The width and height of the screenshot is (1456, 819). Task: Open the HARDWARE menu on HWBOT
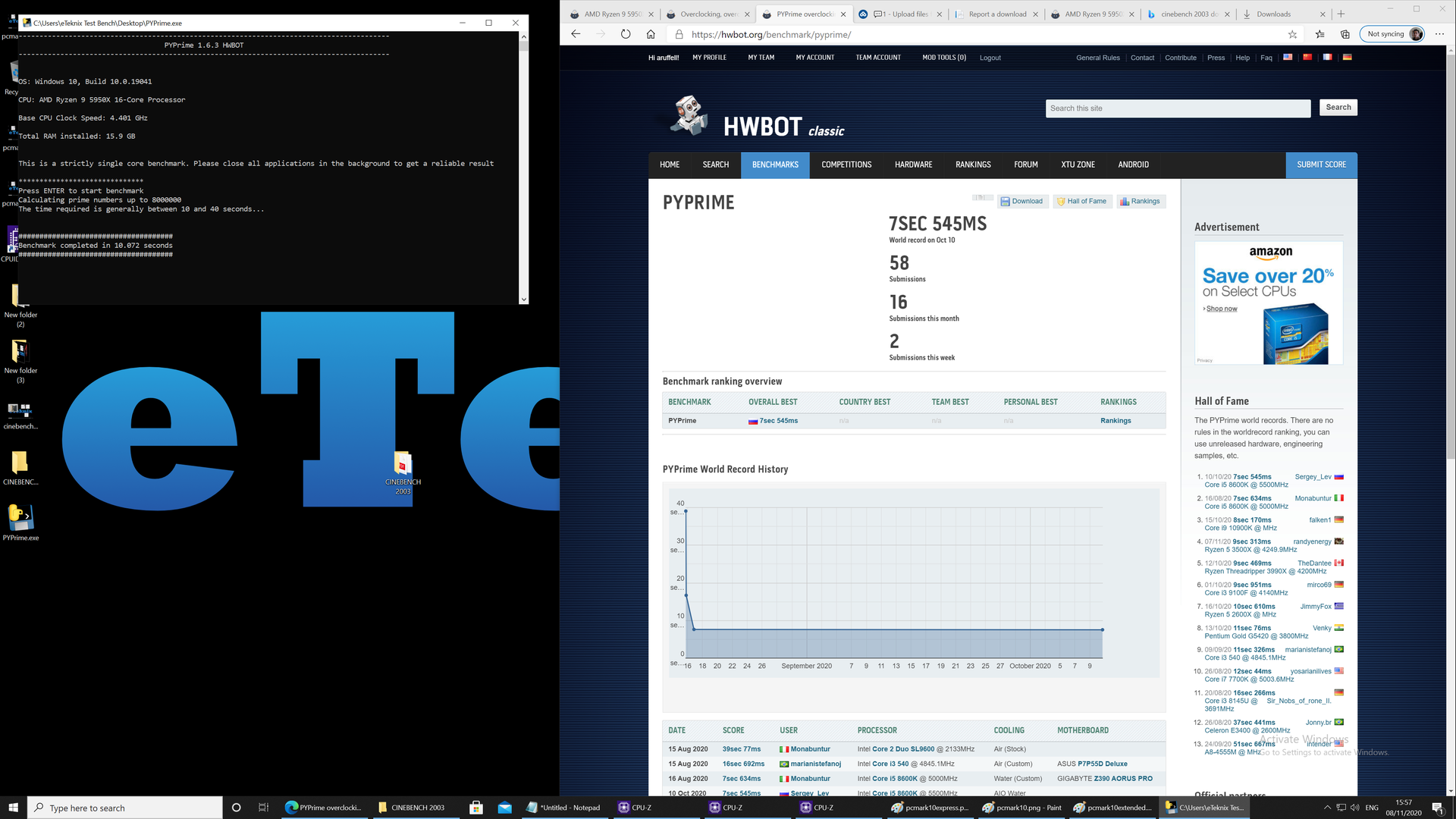click(913, 165)
